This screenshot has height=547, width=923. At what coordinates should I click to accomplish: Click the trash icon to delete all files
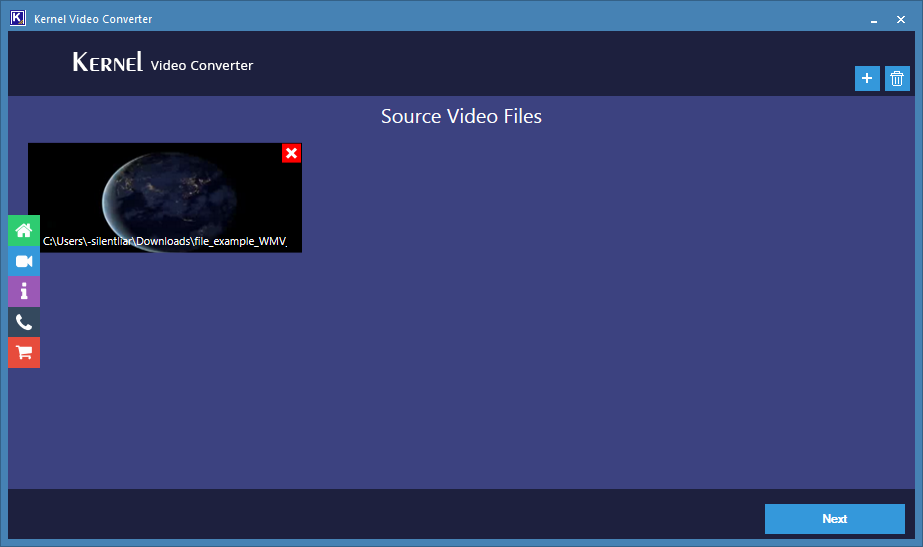tap(897, 79)
